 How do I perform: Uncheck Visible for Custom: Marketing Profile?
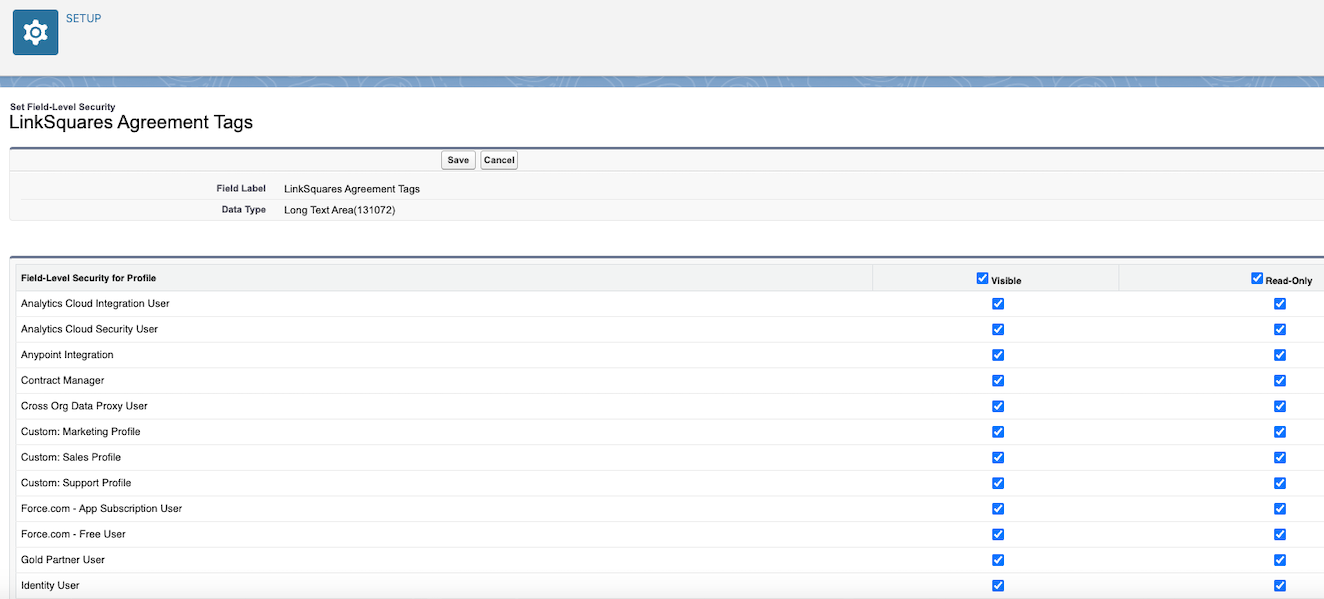[998, 432]
